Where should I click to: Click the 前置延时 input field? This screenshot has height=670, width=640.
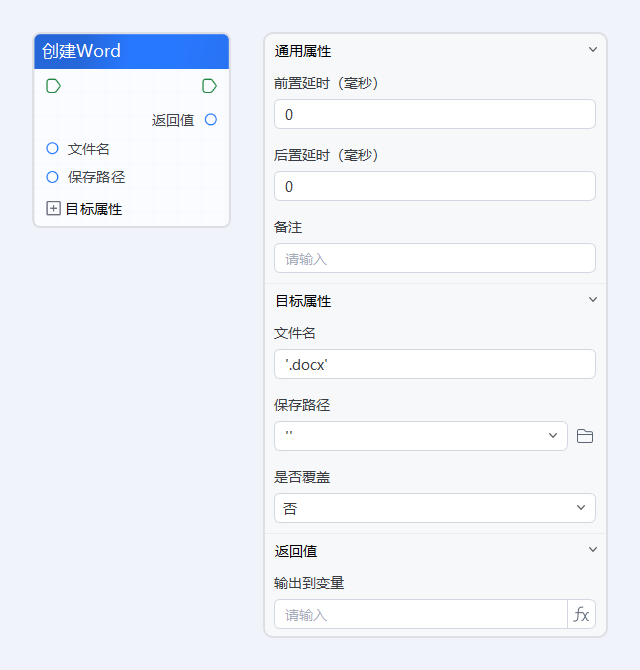434,114
